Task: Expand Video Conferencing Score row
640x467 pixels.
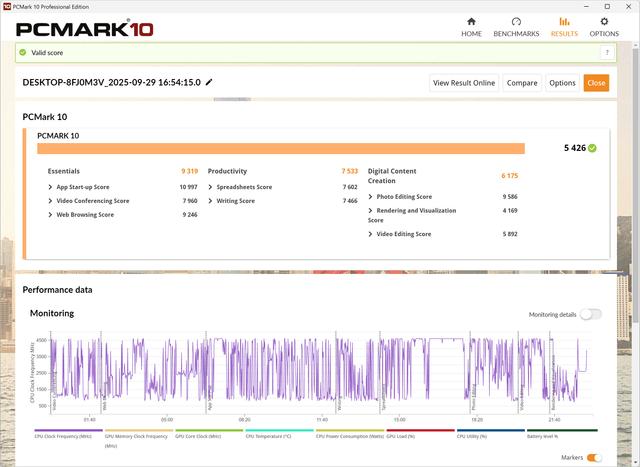Action: [x=50, y=201]
